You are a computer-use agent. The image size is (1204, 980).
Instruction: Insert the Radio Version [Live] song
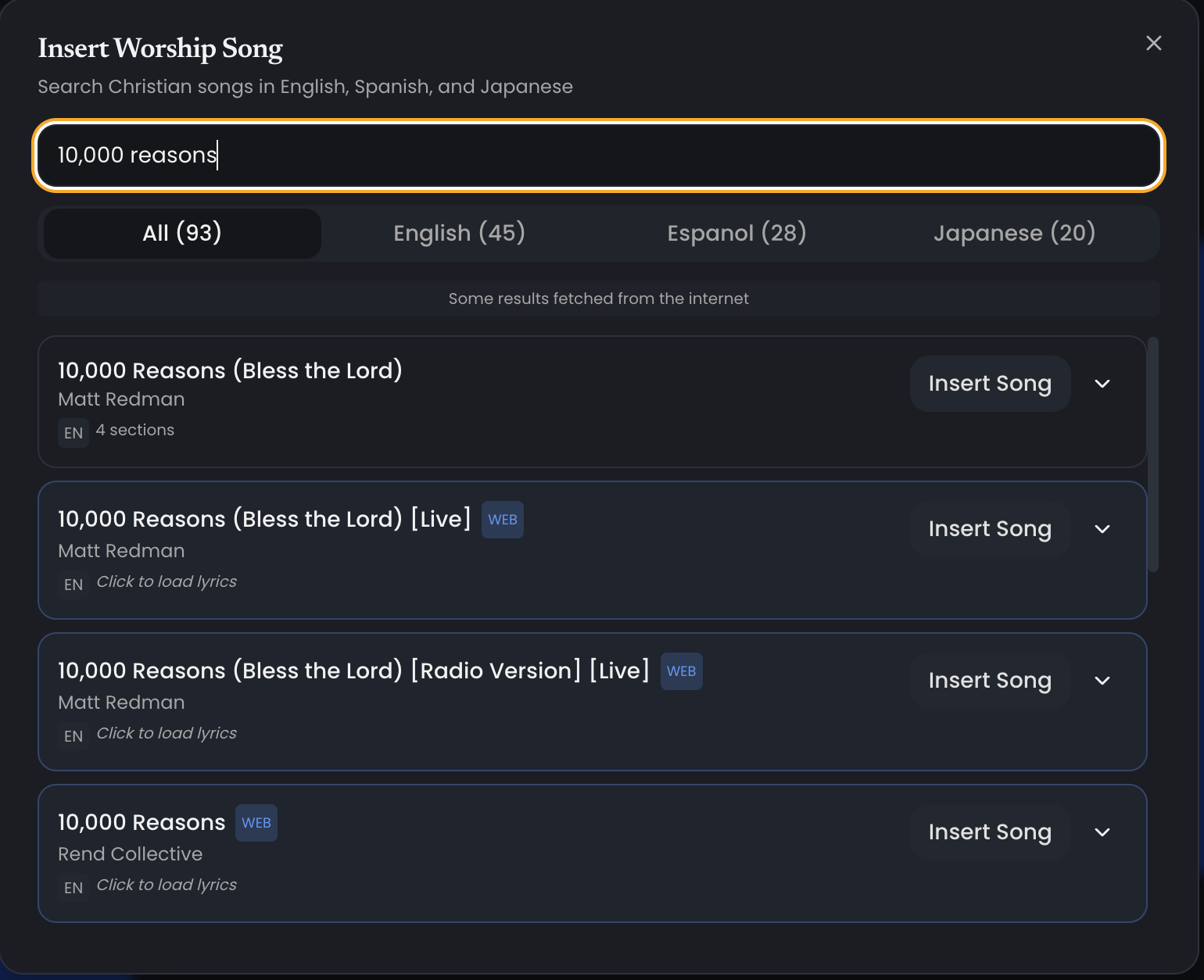pyautogui.click(x=990, y=681)
